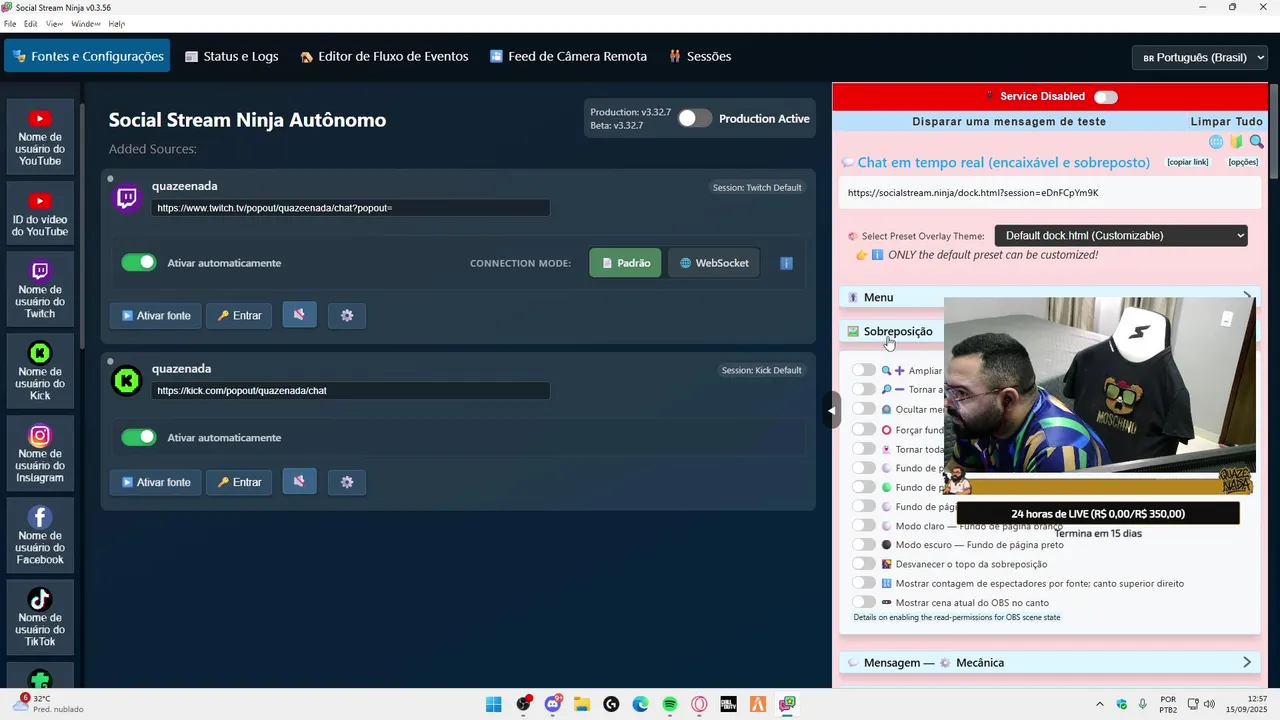The width and height of the screenshot is (1280, 720).
Task: Select Padrão connection mode
Action: [x=625, y=263]
